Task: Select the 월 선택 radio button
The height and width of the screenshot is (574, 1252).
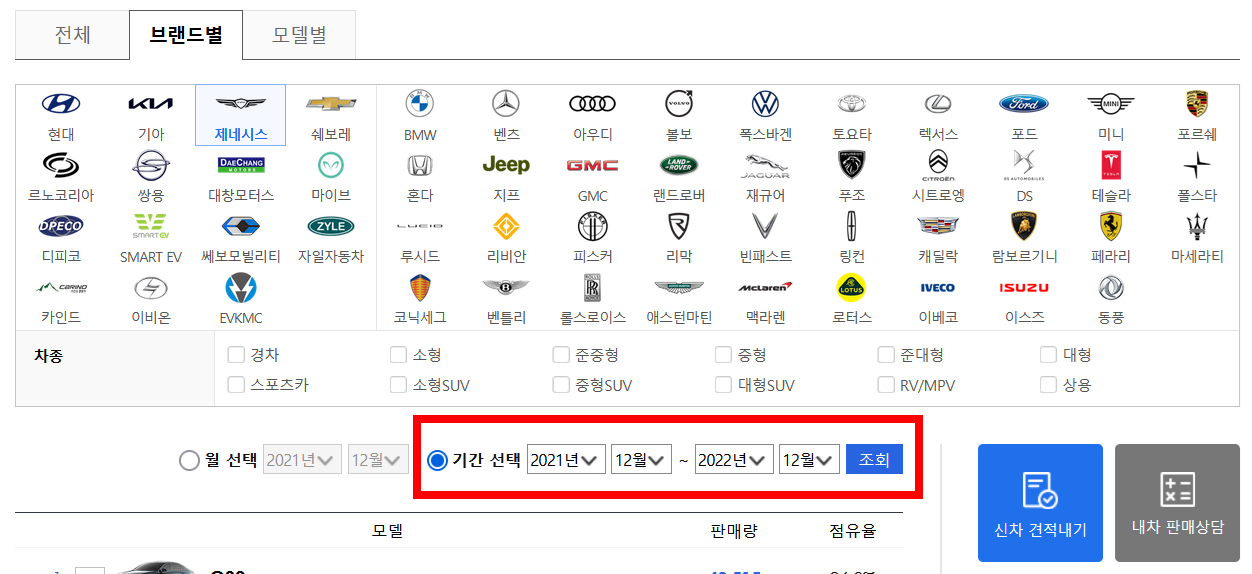Action: click(189, 460)
